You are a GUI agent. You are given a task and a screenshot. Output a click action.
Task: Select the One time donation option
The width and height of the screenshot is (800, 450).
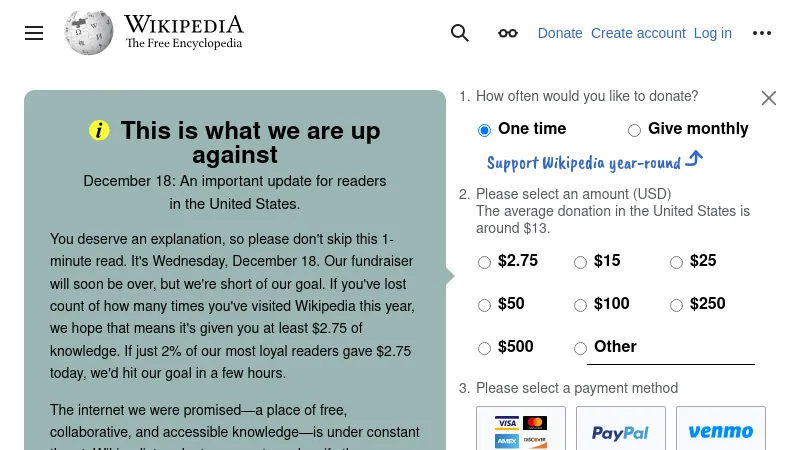485,130
